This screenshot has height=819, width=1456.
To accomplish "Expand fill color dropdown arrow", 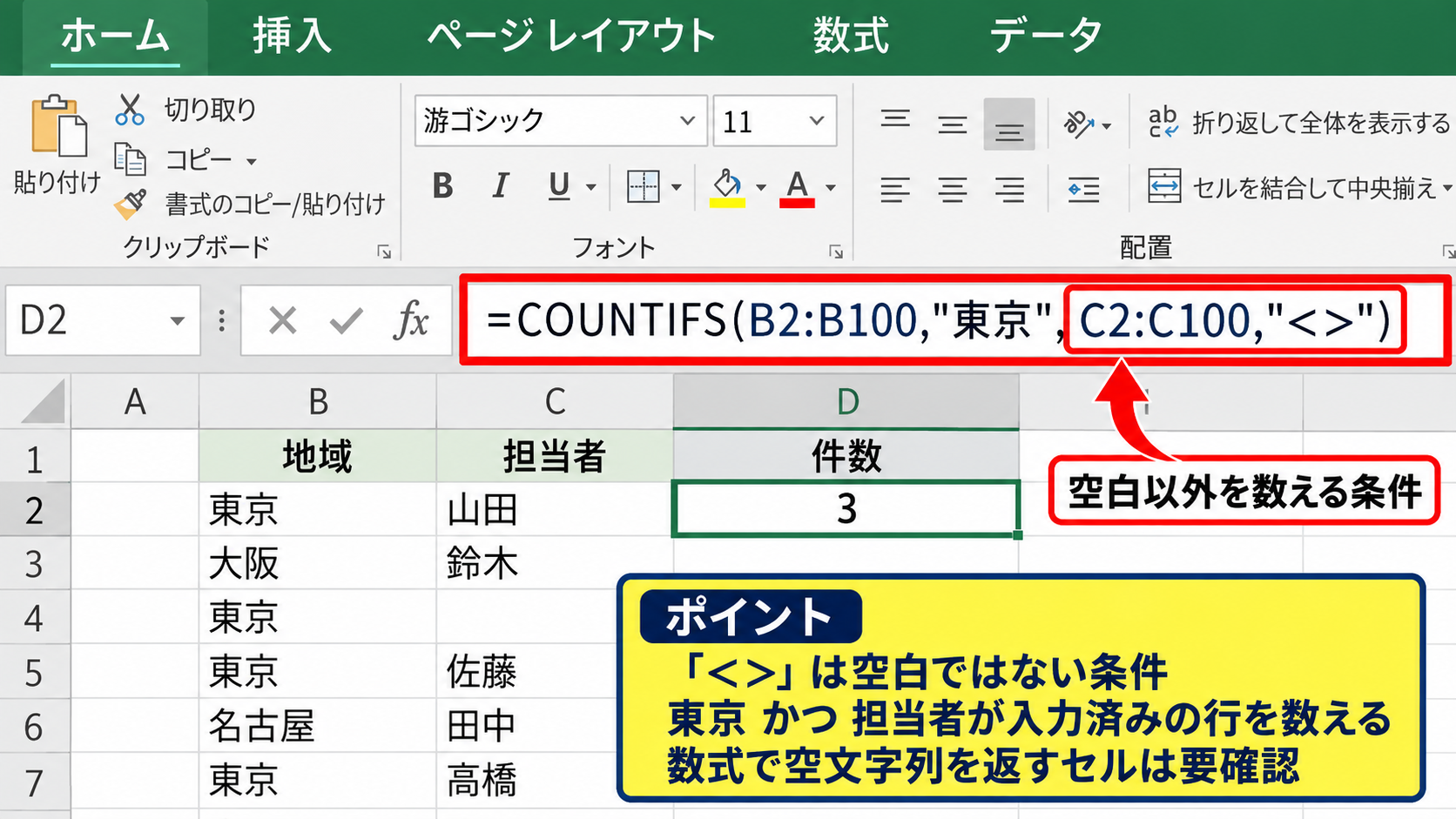I will 760,187.
